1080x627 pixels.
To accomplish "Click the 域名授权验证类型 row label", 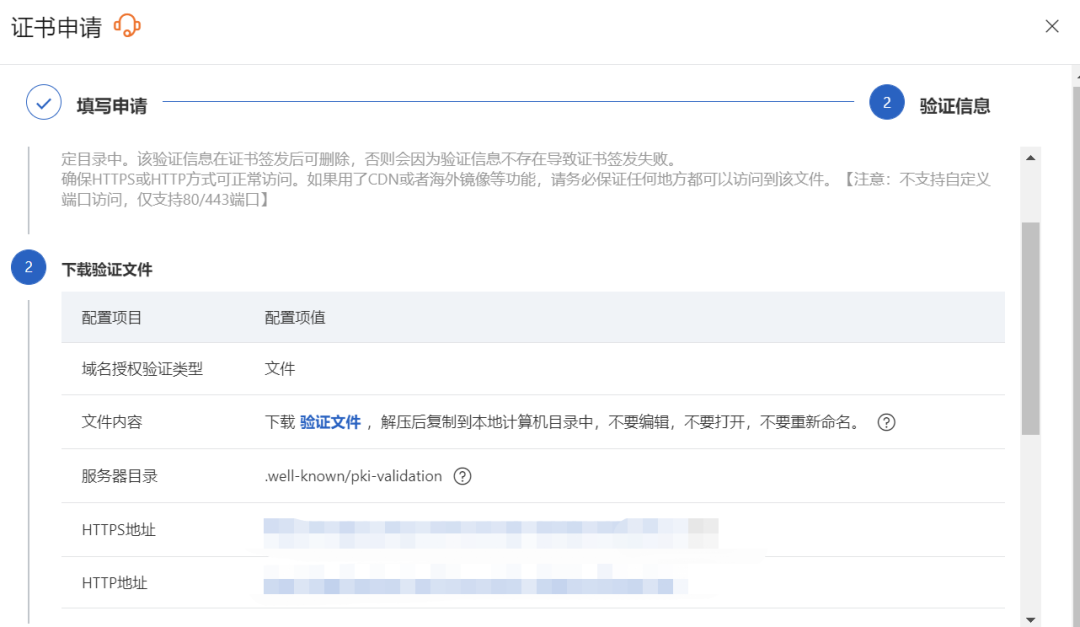I will [142, 369].
